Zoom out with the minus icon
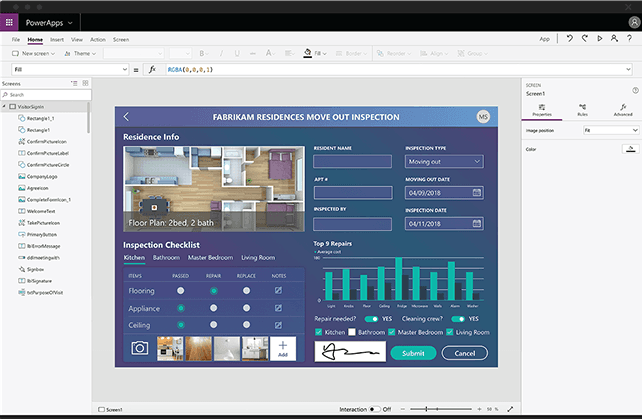This screenshot has height=419, width=642. [x=403, y=409]
